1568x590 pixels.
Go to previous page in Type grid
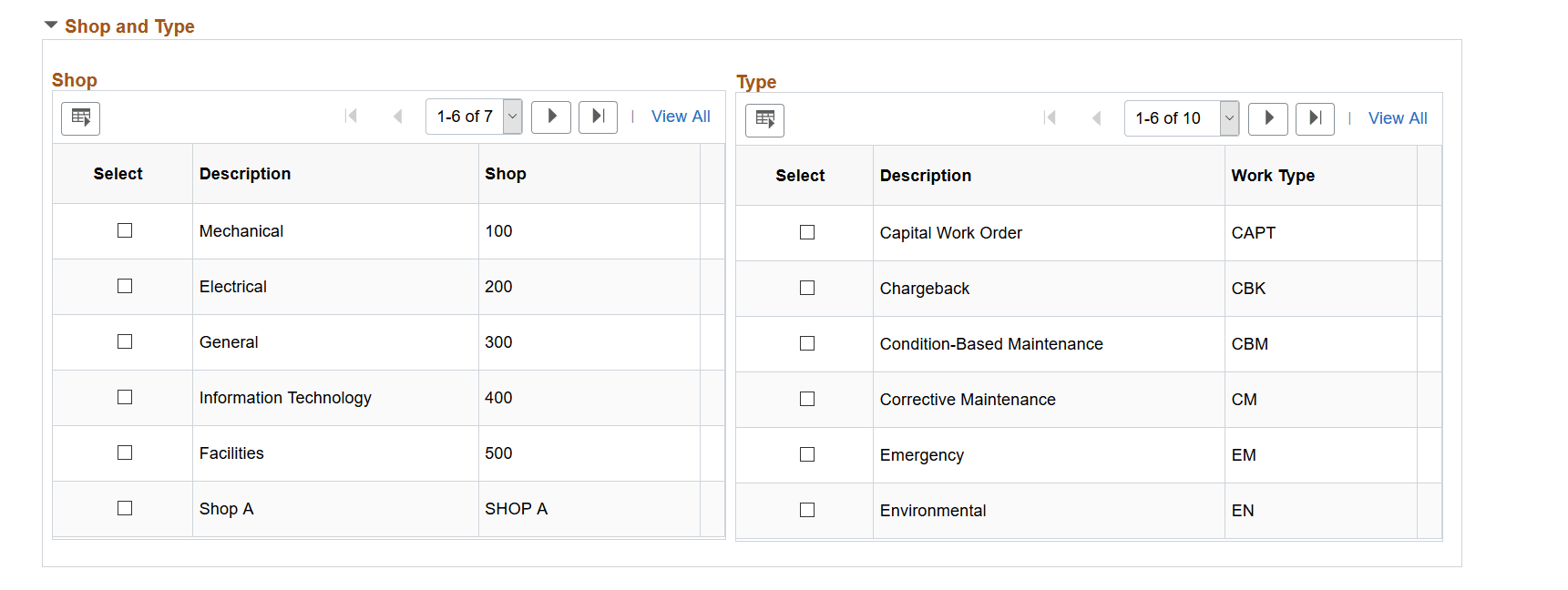tap(1097, 118)
